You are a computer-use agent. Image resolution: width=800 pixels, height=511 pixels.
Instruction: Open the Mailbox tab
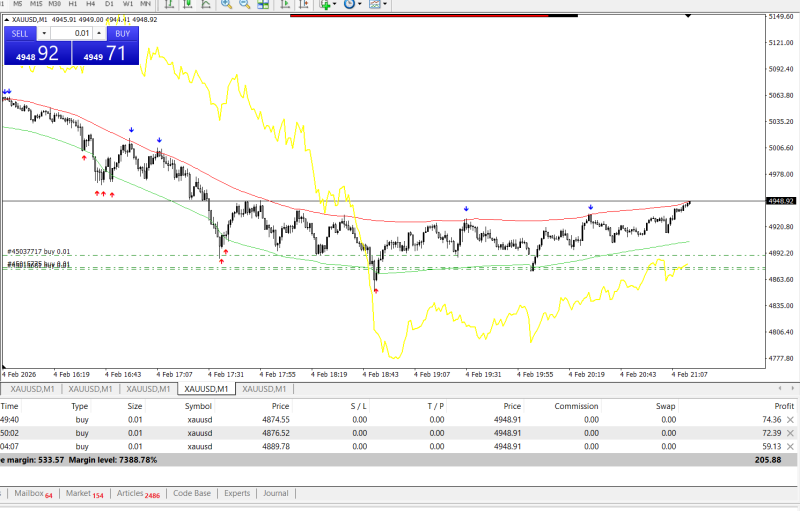click(x=33, y=494)
